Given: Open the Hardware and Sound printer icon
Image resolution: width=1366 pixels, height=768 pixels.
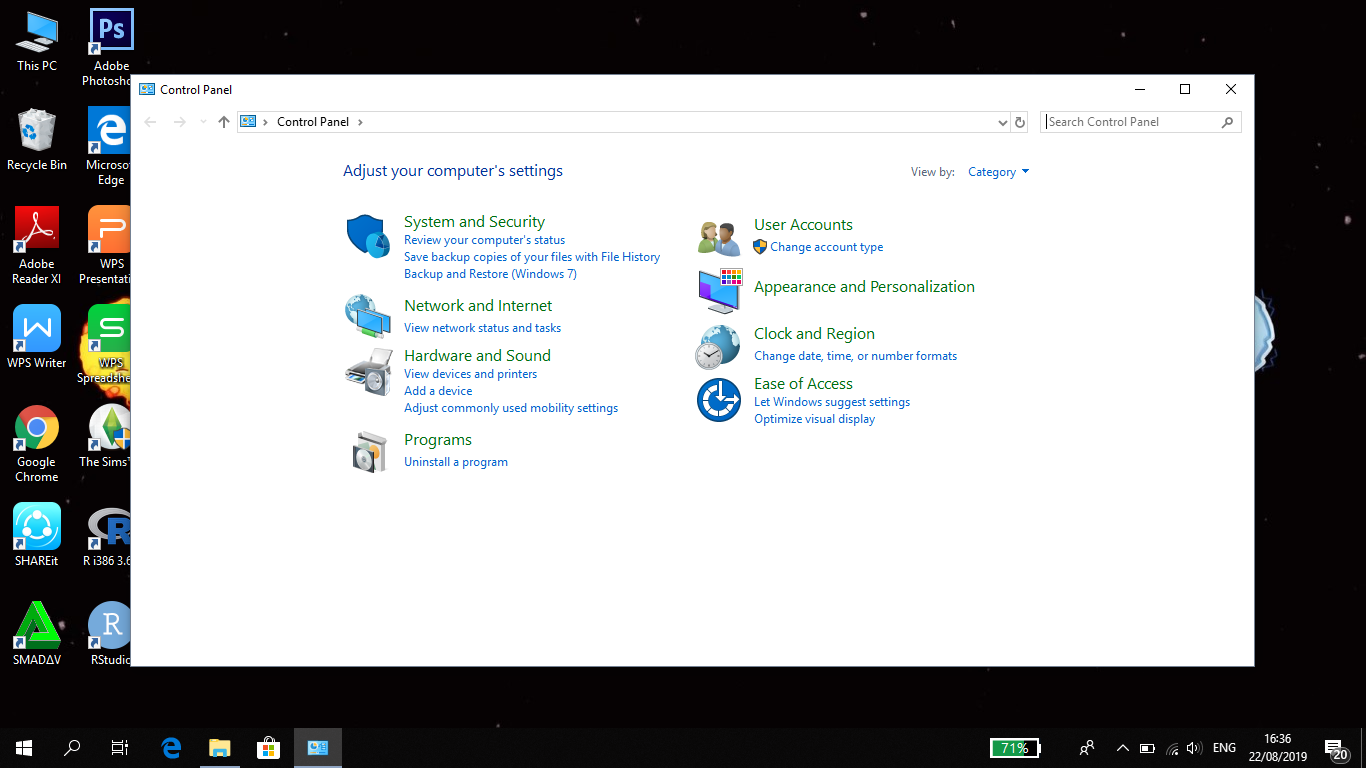Looking at the screenshot, I should coord(368,373).
